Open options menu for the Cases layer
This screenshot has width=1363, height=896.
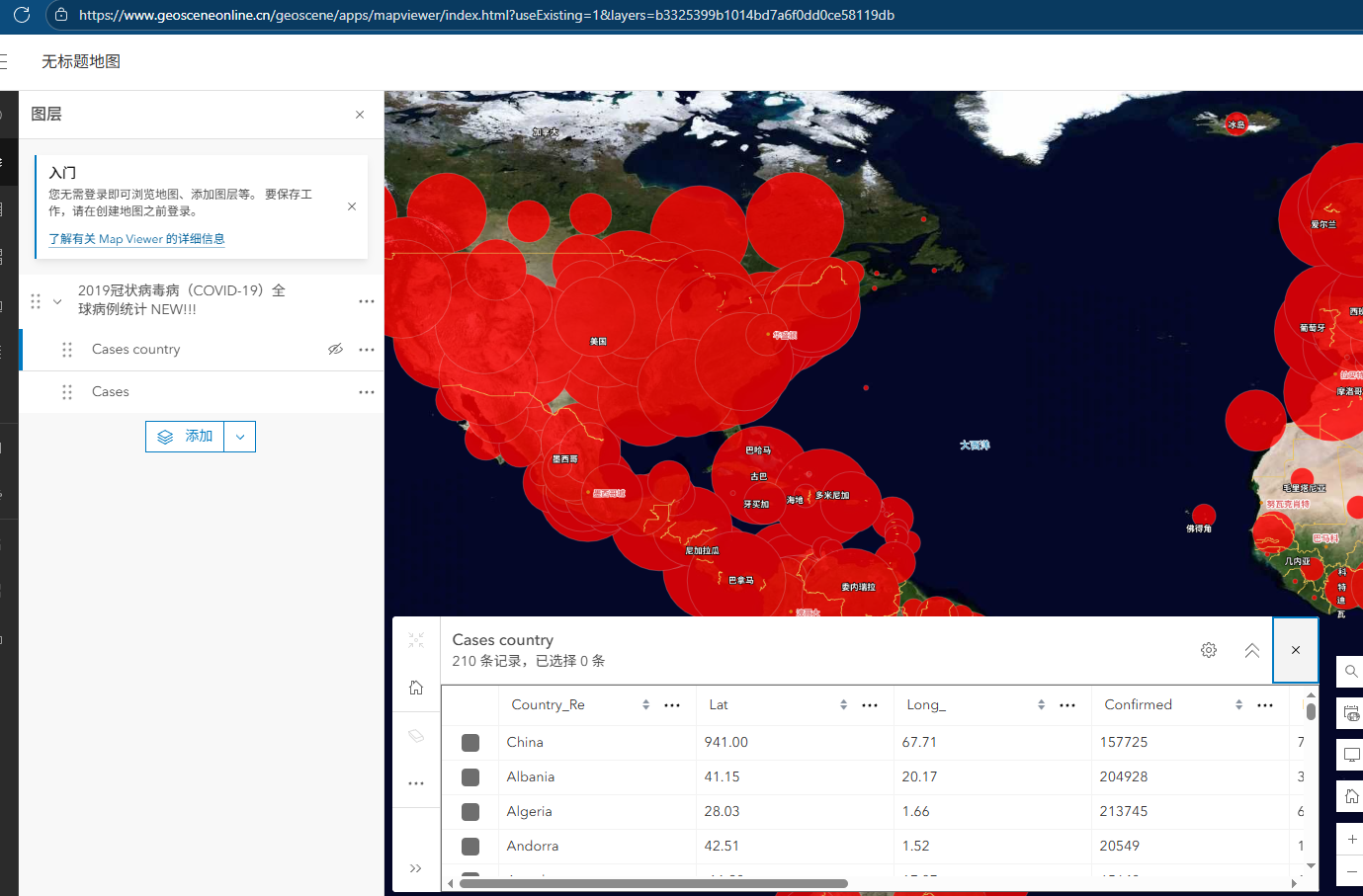367,392
